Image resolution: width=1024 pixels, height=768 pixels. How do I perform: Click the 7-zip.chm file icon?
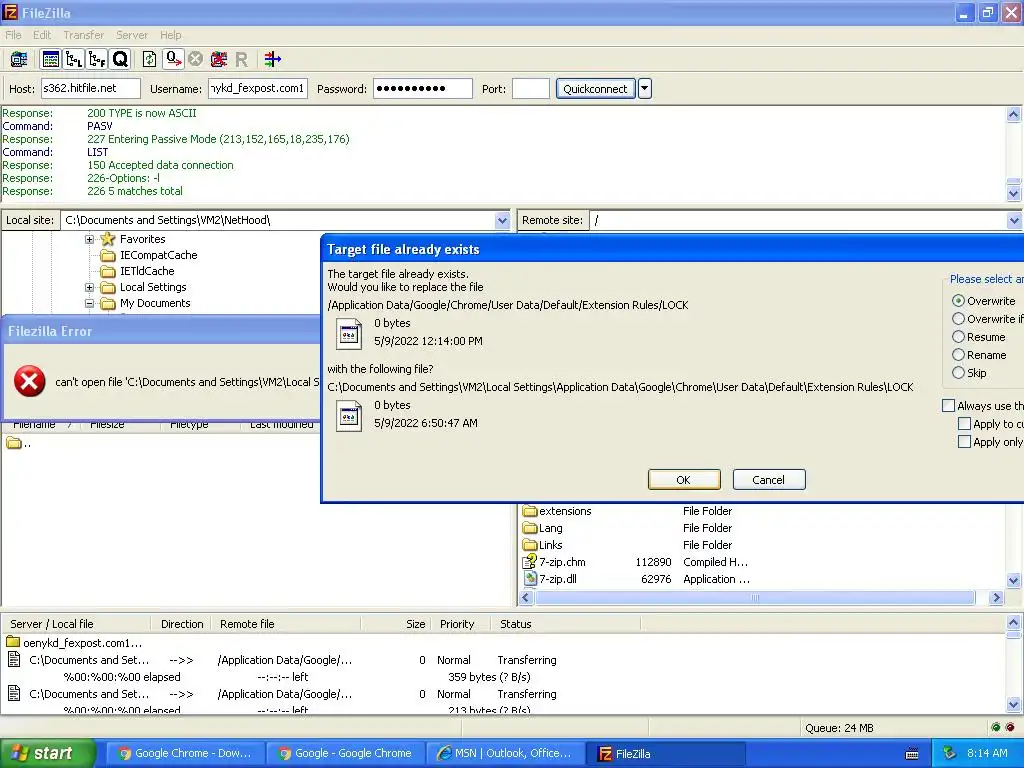coord(530,562)
